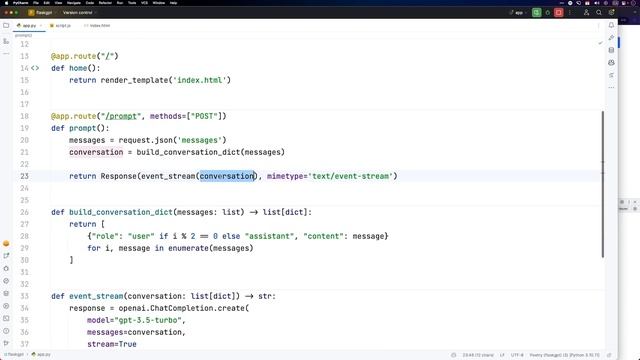Image resolution: width=640 pixels, height=360 pixels.
Task: Open Notifications bell in right sidebar
Action: (x=611, y=25)
